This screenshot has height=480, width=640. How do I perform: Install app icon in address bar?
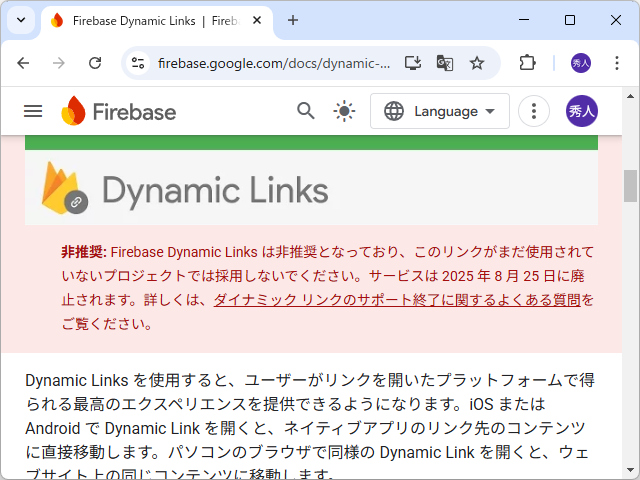coord(413,63)
